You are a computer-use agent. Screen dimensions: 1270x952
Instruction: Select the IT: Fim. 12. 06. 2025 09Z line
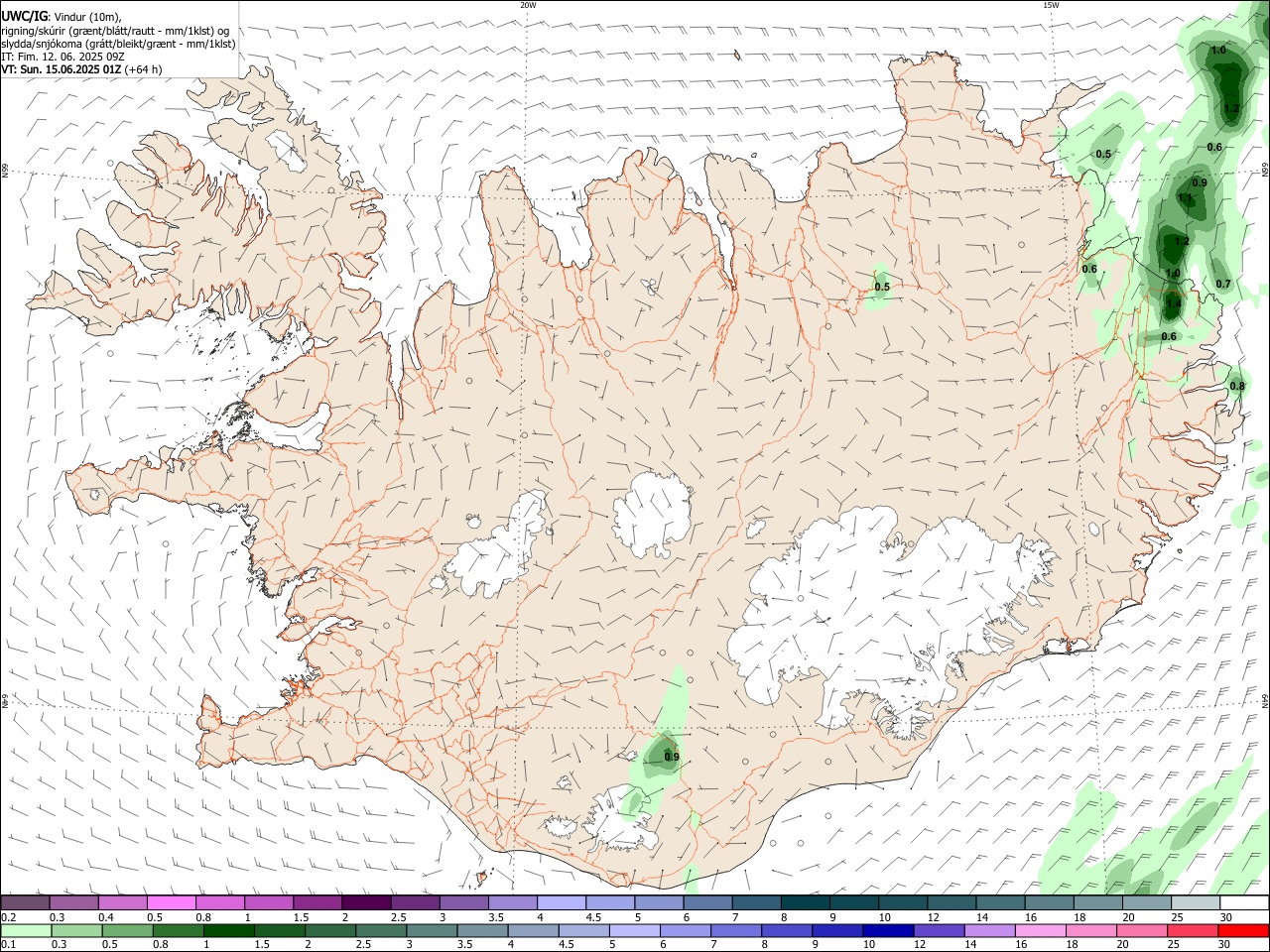click(x=63, y=57)
